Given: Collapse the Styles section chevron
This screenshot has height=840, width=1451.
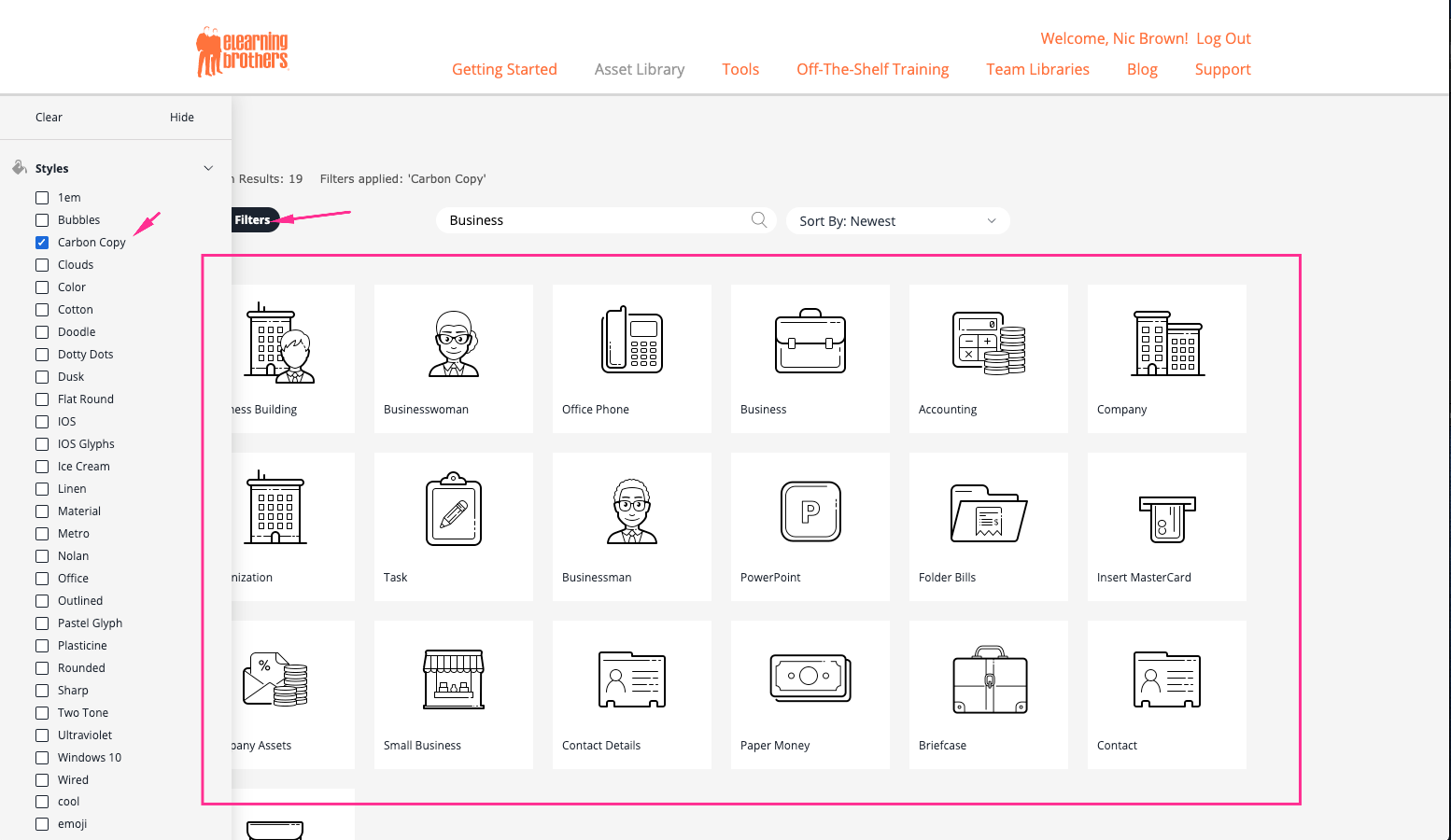Looking at the screenshot, I should [208, 169].
